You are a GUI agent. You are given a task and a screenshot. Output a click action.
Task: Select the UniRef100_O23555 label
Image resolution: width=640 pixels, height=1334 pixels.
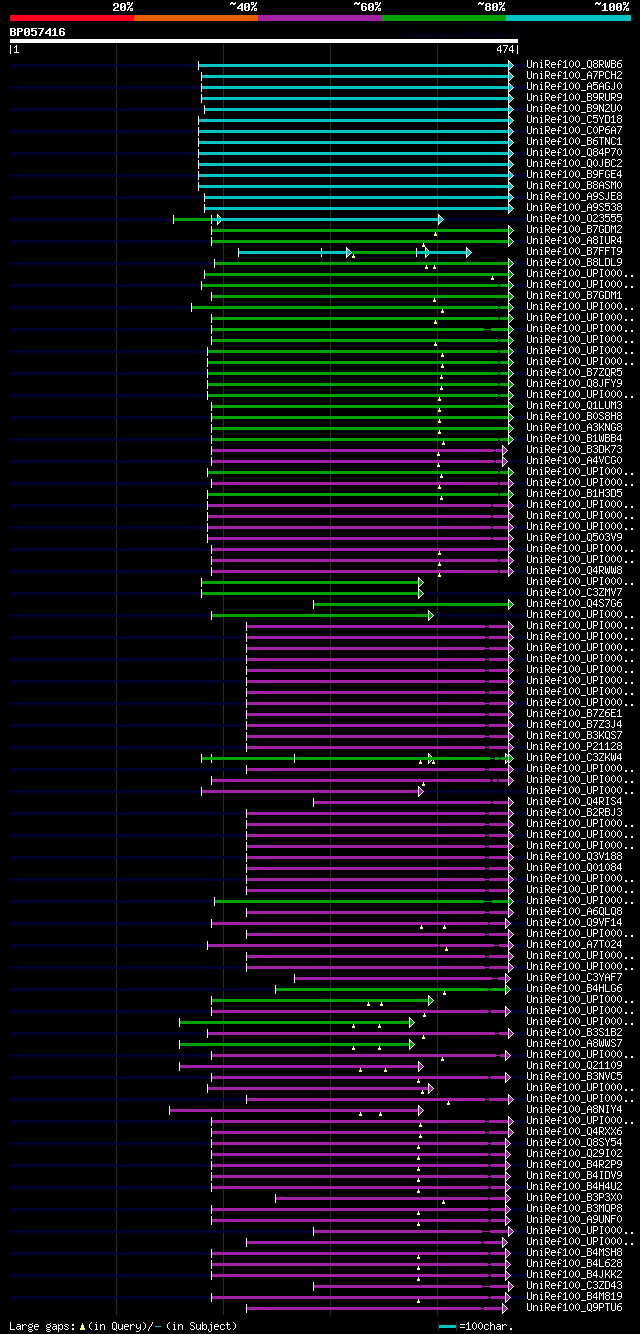574,218
